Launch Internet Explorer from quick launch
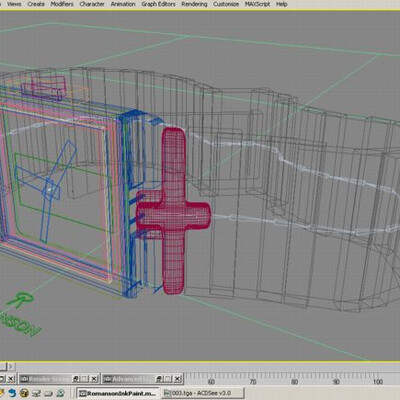The image size is (400, 400). (x=12, y=393)
